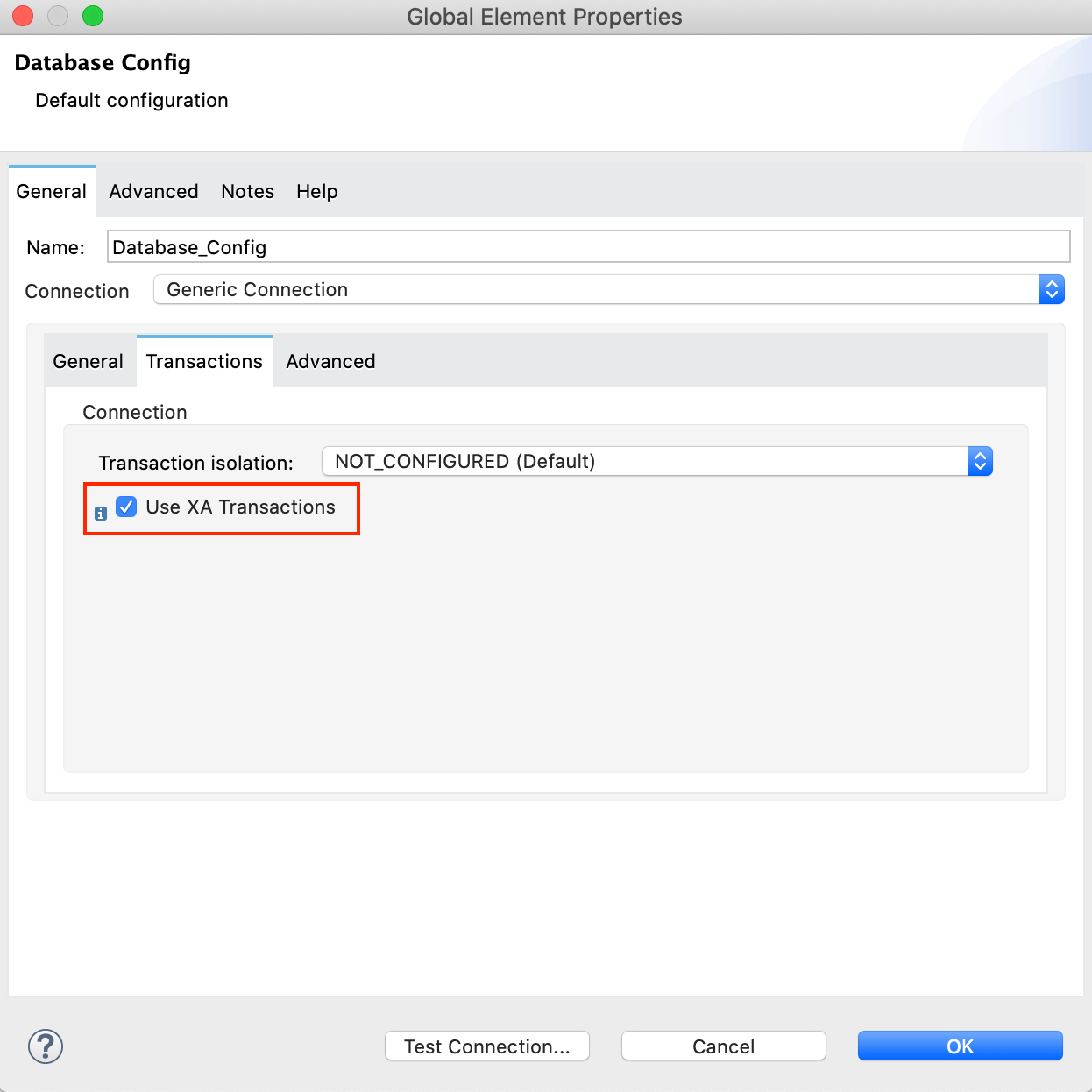Focus the Name field containing Database_Config
The height and width of the screenshot is (1092, 1092).
coord(587,247)
